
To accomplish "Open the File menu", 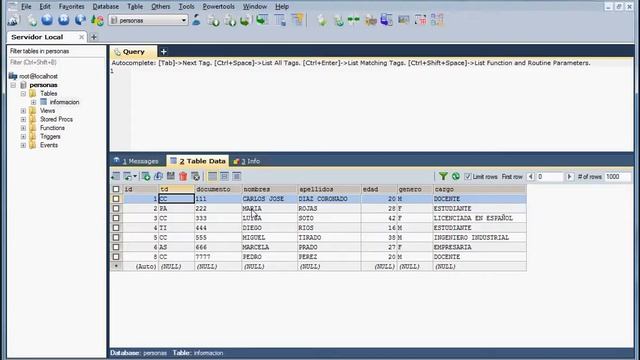I will tap(26, 7).
